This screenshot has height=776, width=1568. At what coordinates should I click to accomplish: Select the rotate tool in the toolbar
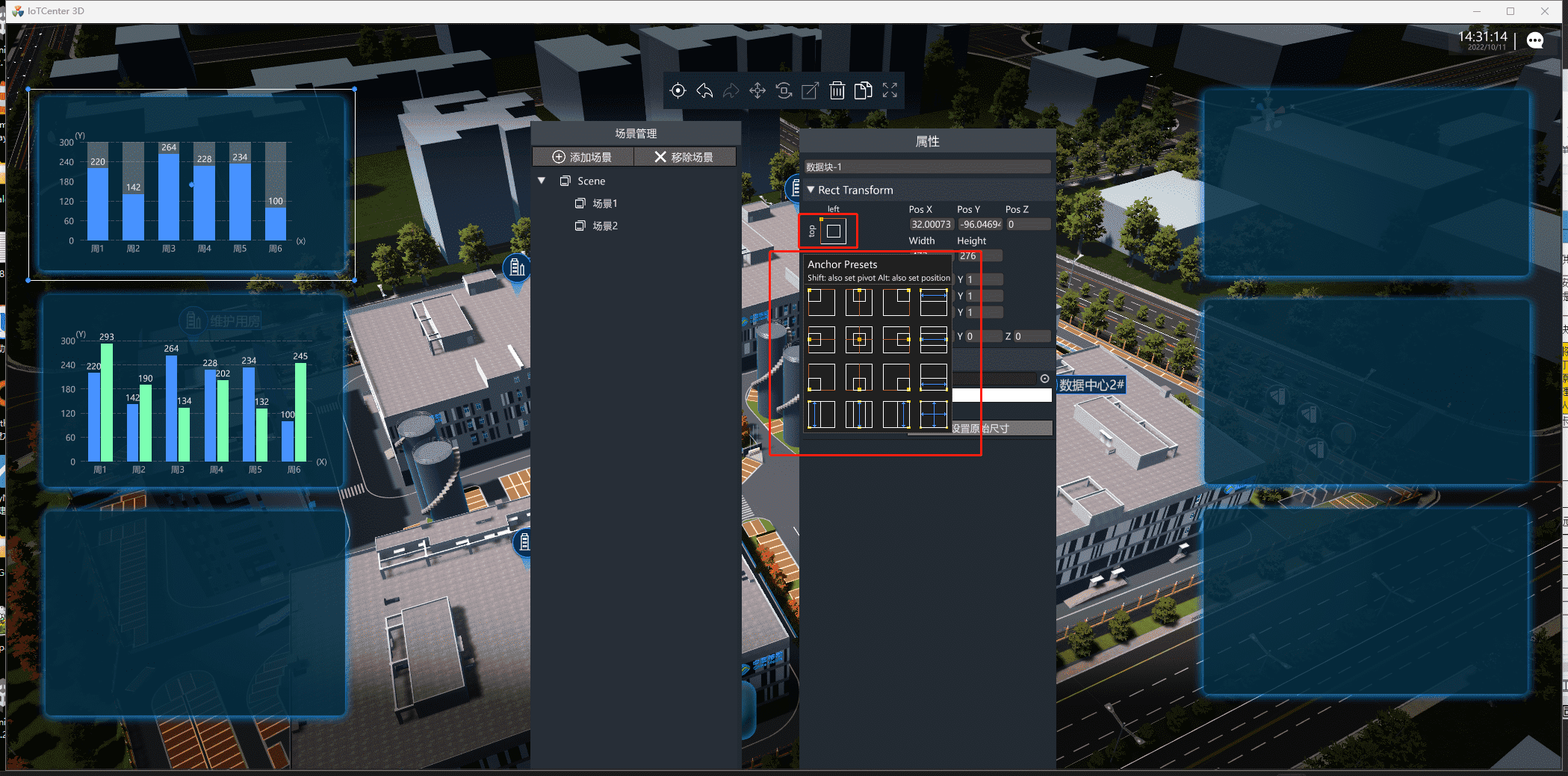(784, 90)
